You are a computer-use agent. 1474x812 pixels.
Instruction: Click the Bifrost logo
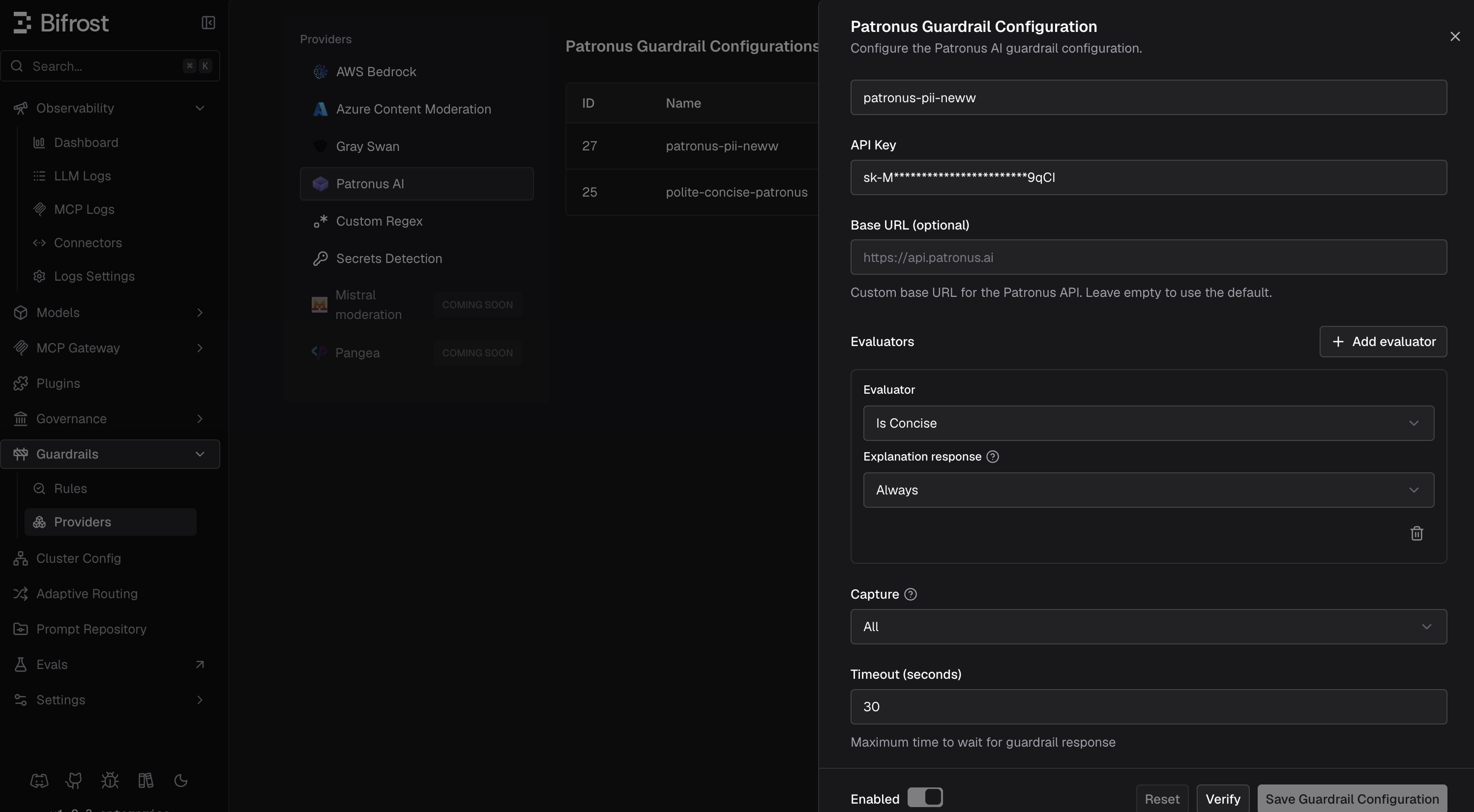(x=60, y=23)
